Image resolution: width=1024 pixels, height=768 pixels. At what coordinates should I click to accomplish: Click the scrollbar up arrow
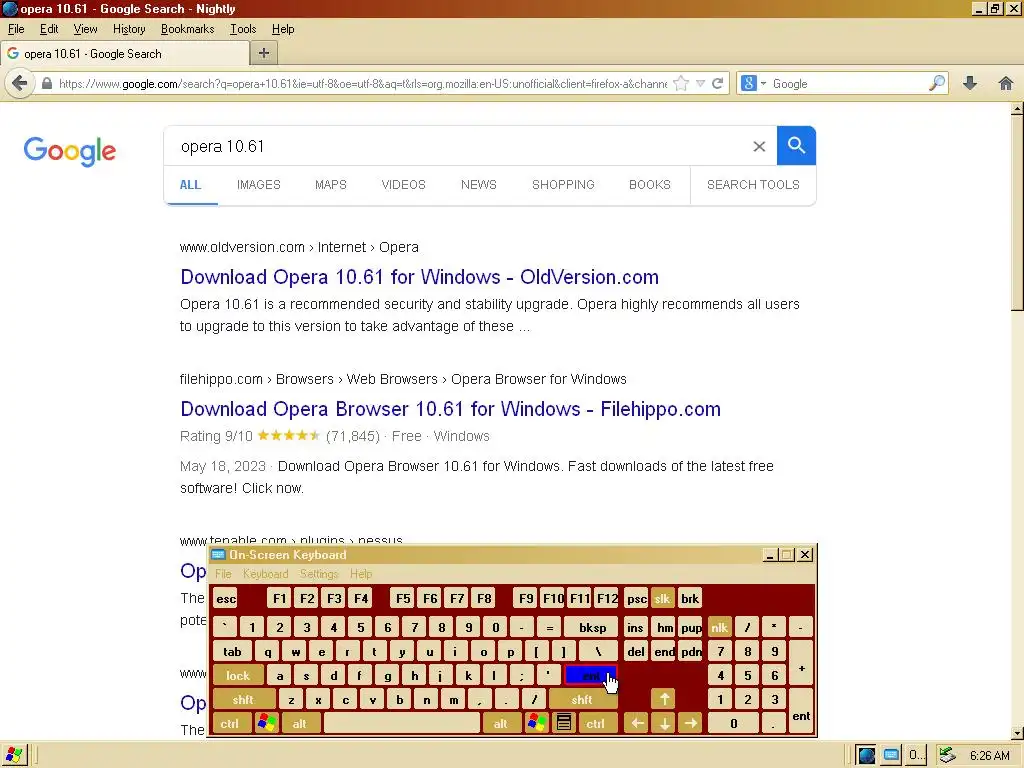tap(1017, 109)
